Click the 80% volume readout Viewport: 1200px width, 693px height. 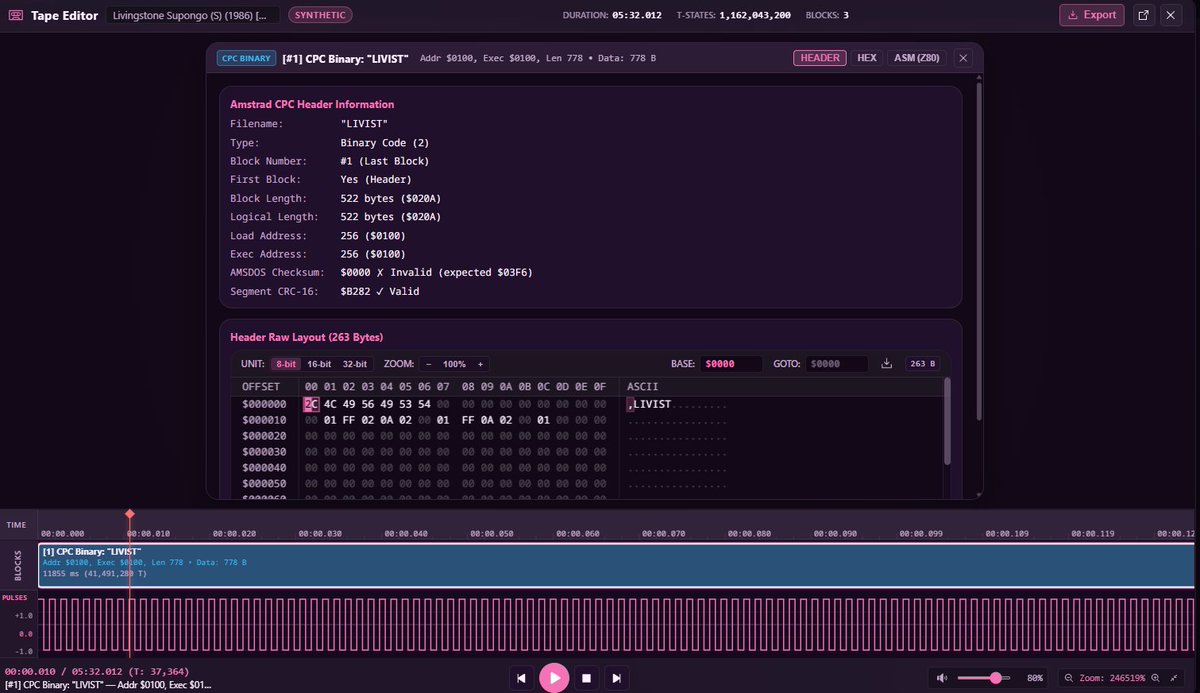click(x=1035, y=678)
